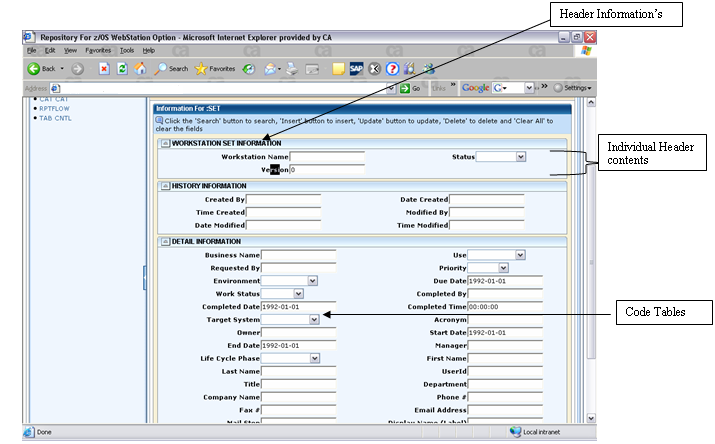Image resolution: width=715 pixels, height=444 pixels.
Task: Open the Google toolbar logo
Action: pyautogui.click(x=475, y=88)
